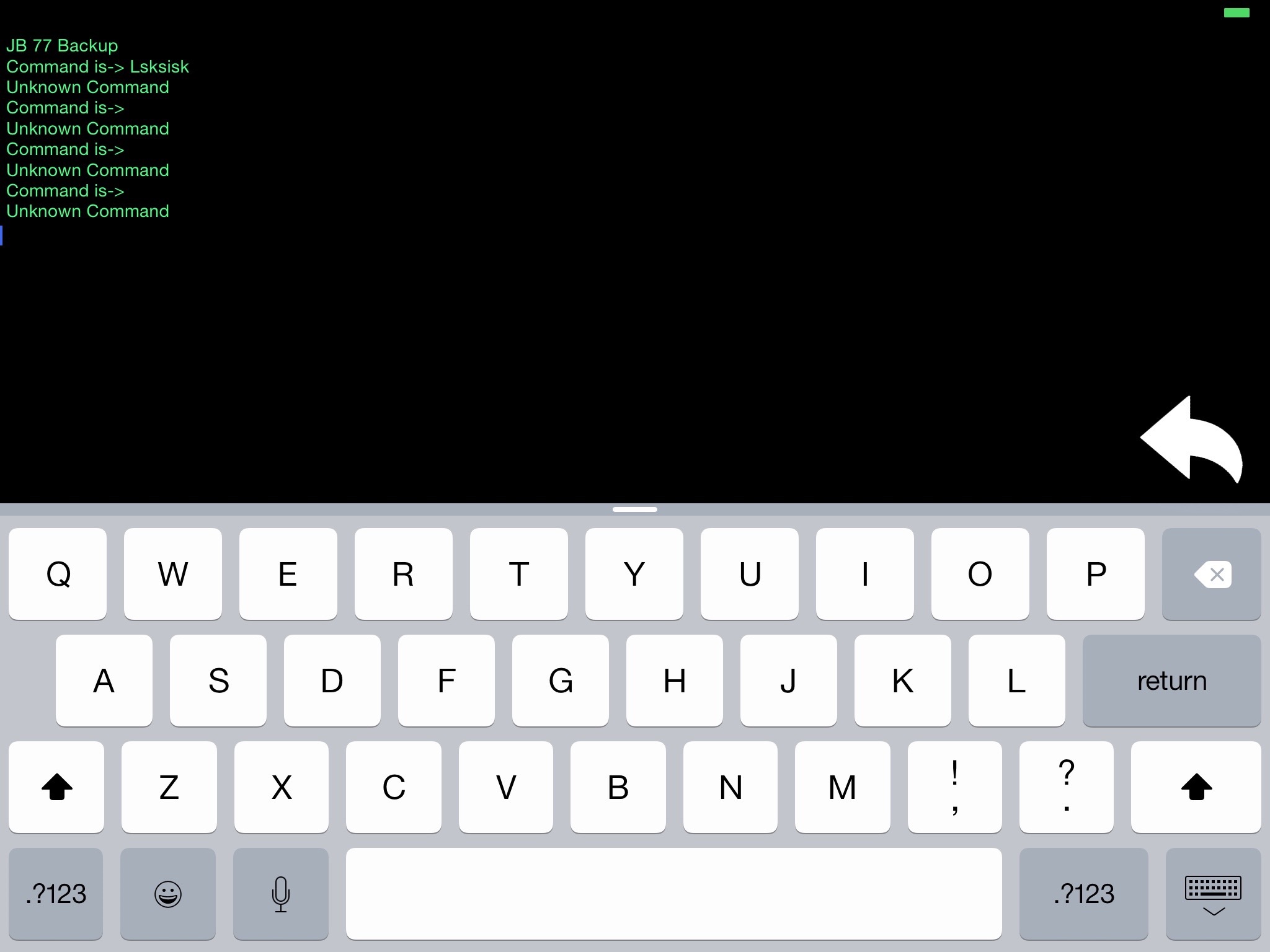Select the A key
1270x952 pixels.
pos(104,680)
